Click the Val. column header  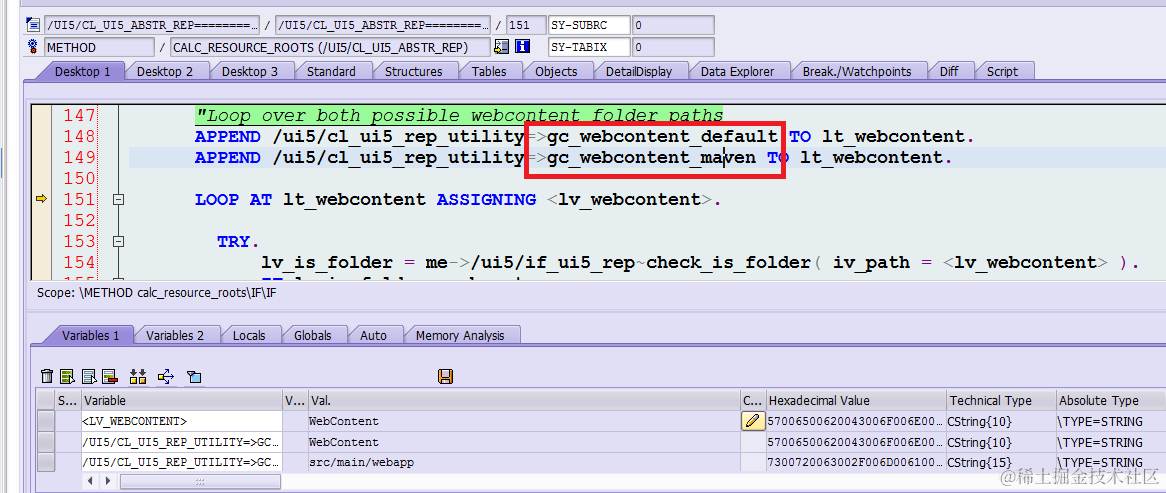[524, 400]
